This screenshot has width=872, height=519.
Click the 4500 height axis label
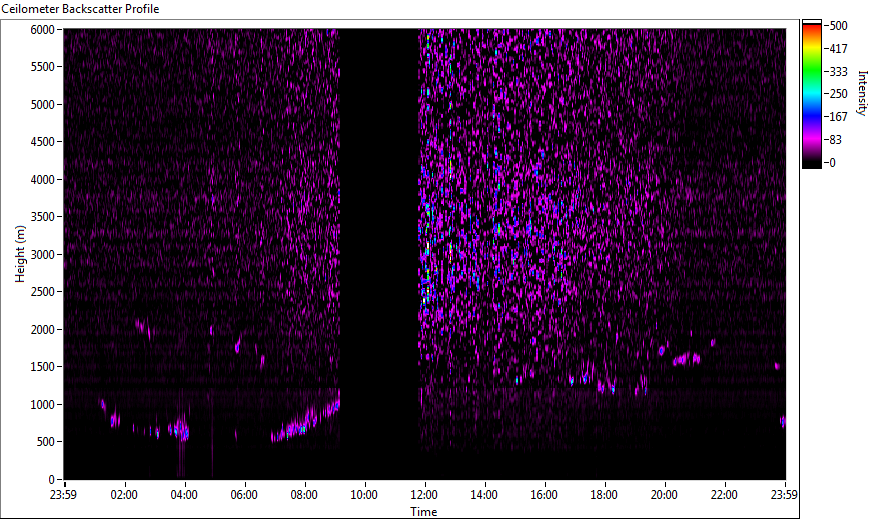(43, 142)
